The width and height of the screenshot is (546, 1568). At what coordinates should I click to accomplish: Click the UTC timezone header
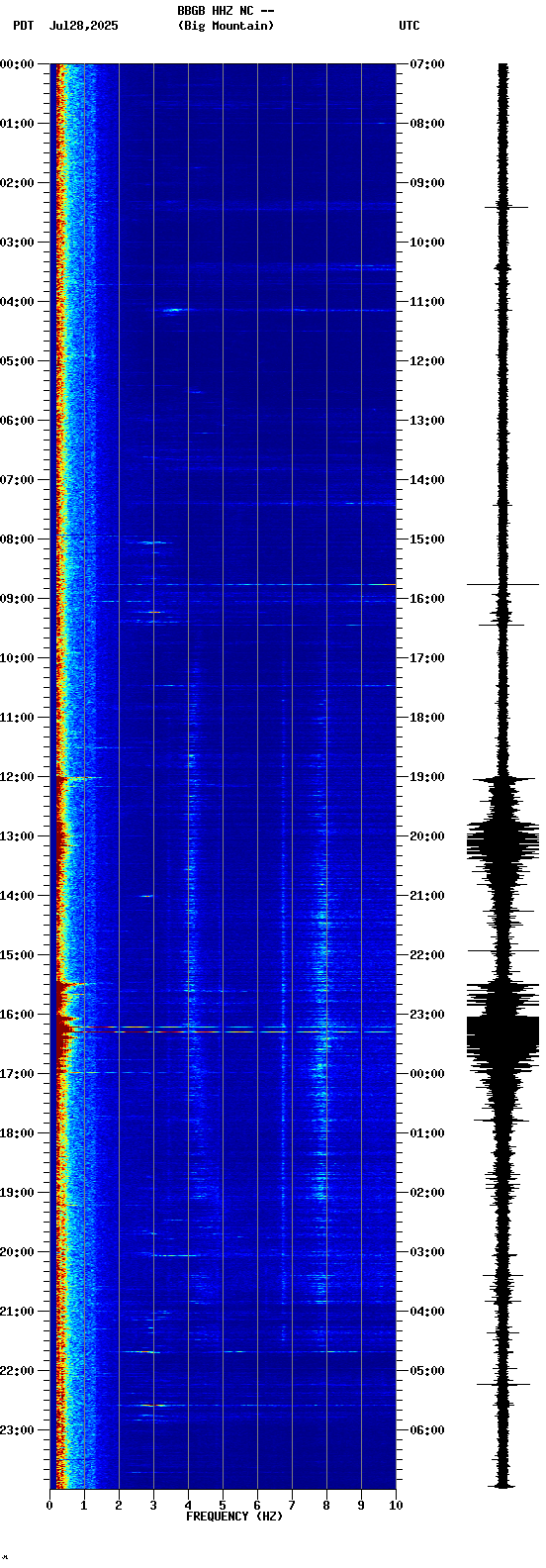(409, 26)
